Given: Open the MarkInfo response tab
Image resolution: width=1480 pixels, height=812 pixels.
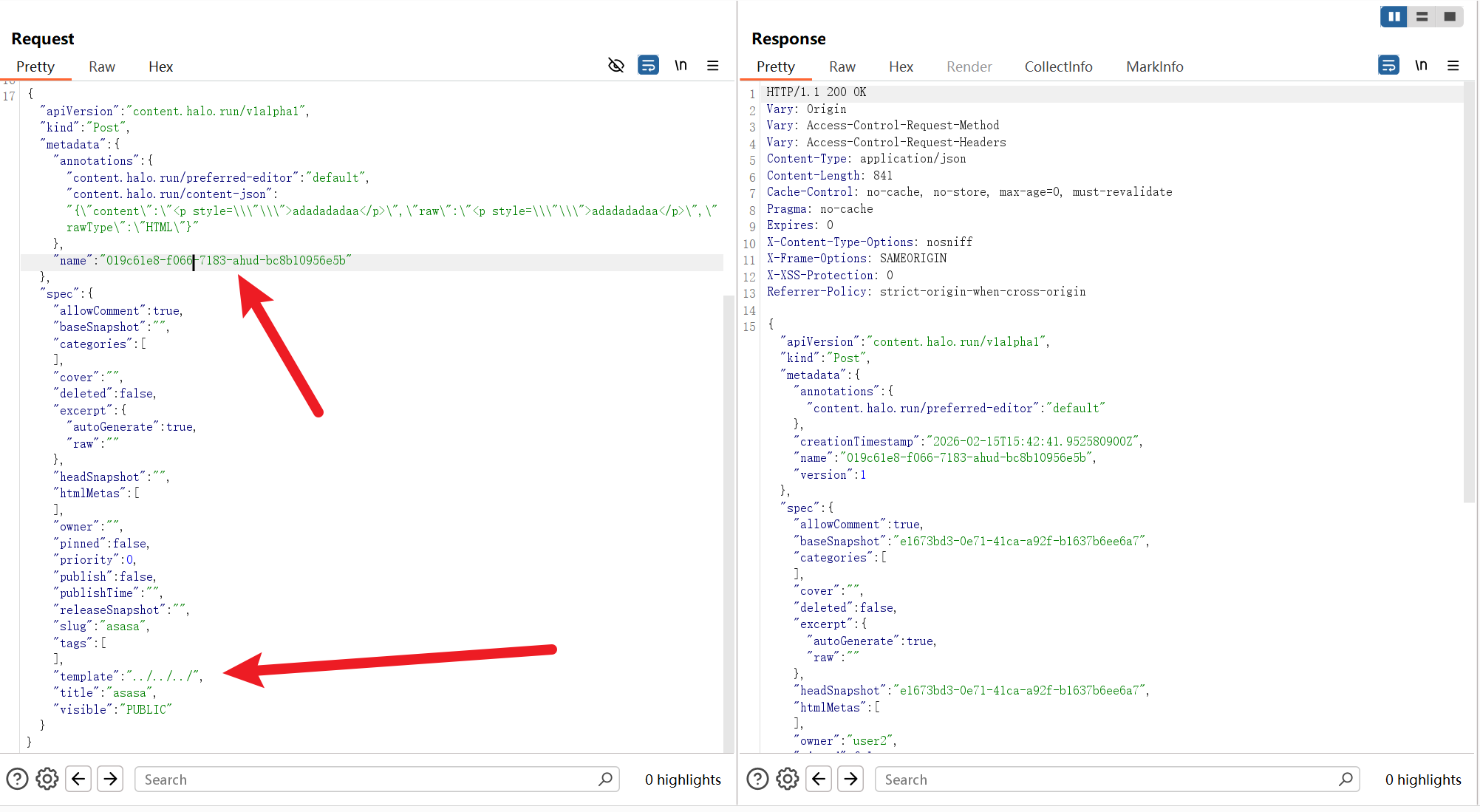Looking at the screenshot, I should point(1154,66).
